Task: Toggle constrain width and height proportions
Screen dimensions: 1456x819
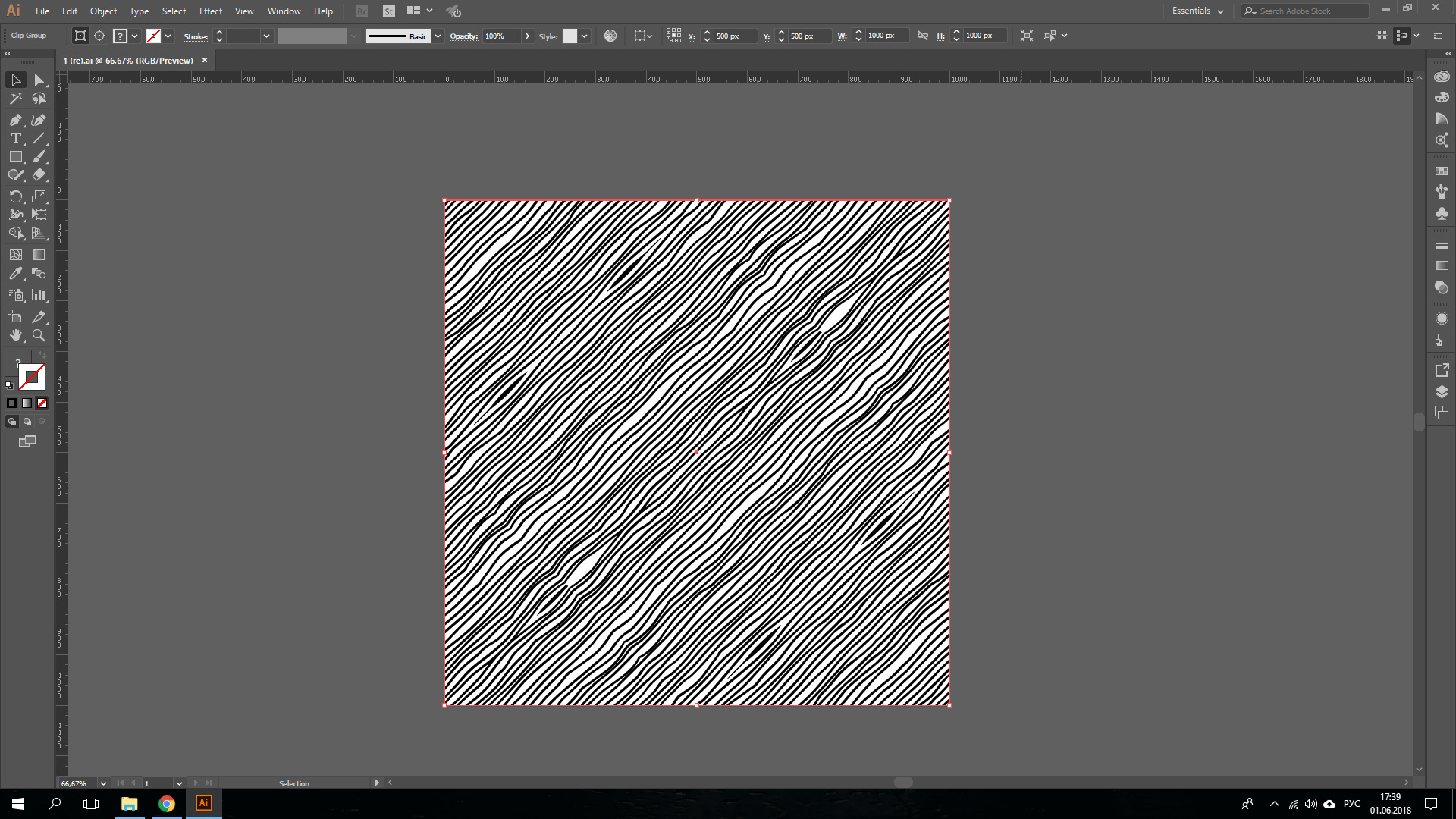Action: tap(923, 36)
